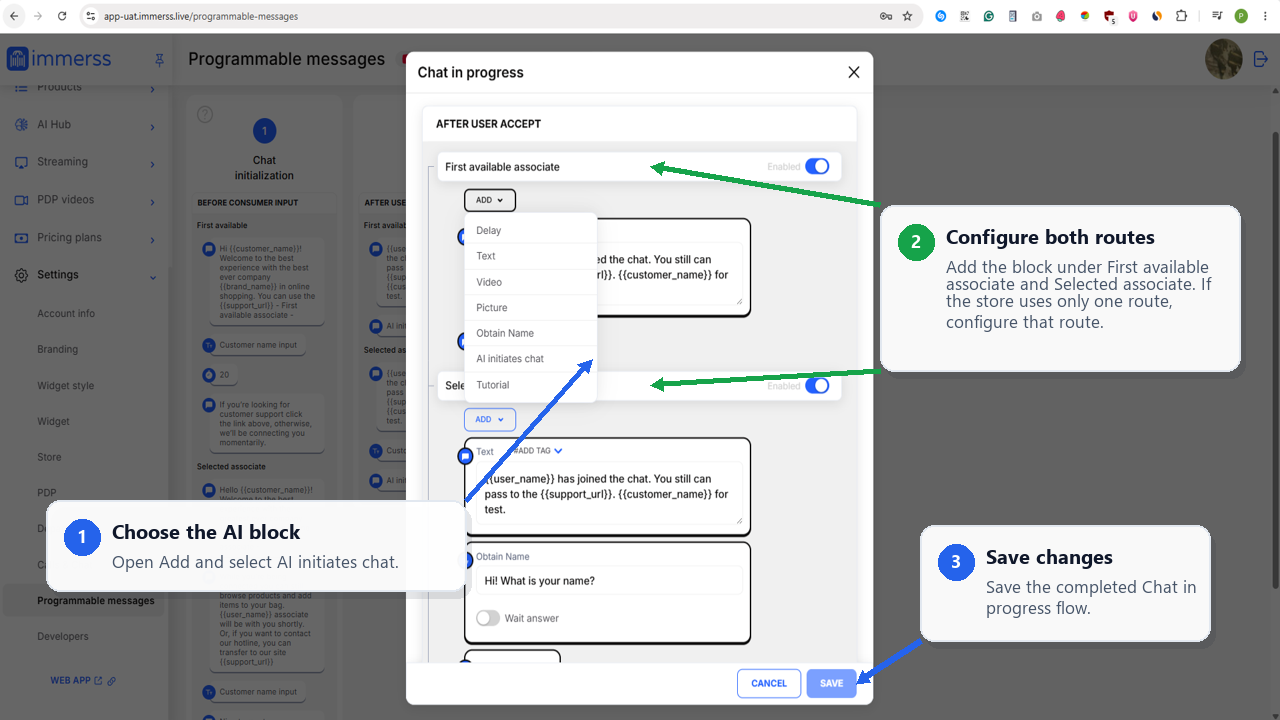Image resolution: width=1280 pixels, height=720 pixels.
Task: Choose Obtain Name from the Add menu
Action: (x=505, y=333)
